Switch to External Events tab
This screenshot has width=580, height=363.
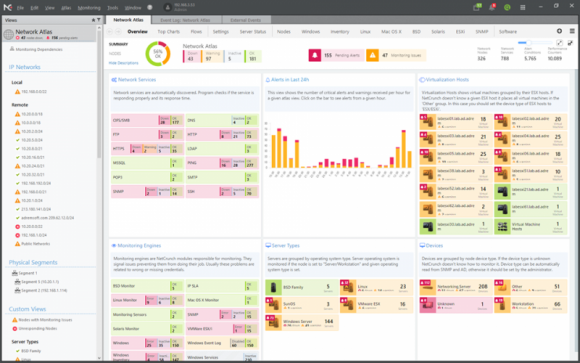tap(246, 20)
